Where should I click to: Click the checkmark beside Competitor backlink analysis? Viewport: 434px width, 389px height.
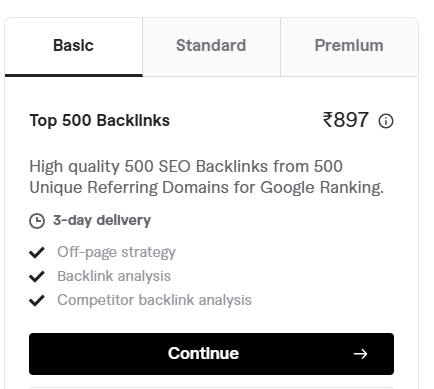(x=37, y=300)
